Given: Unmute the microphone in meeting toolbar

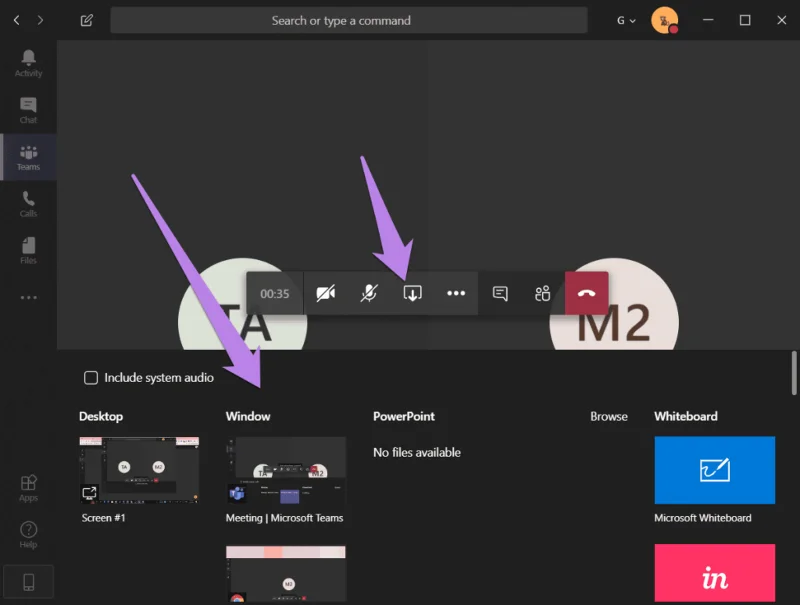Looking at the screenshot, I should [369, 293].
